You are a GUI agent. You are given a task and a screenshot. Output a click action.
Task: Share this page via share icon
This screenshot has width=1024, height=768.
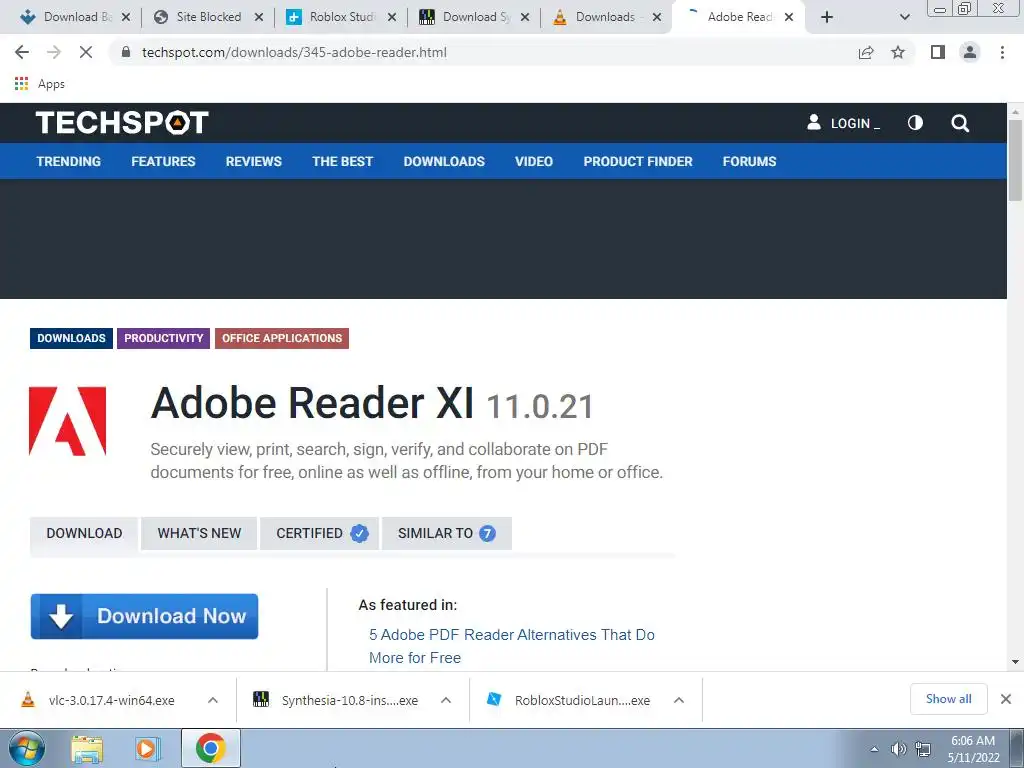866,52
